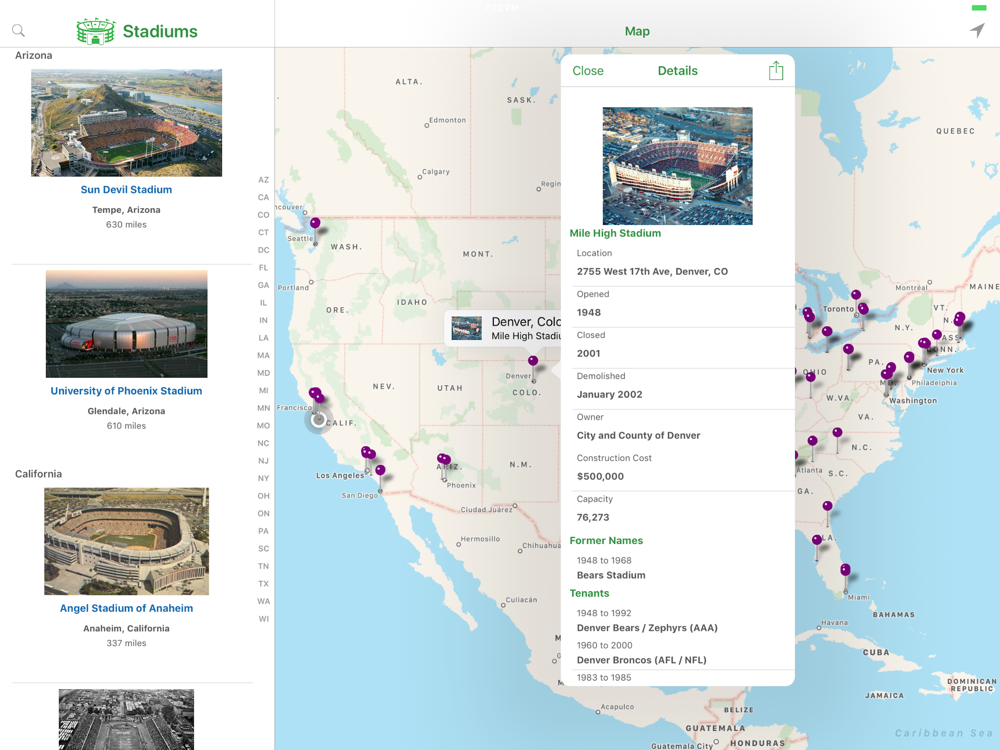Viewport: 1000px width, 750px height.
Task: Jump to CA in the state index
Action: point(263,198)
